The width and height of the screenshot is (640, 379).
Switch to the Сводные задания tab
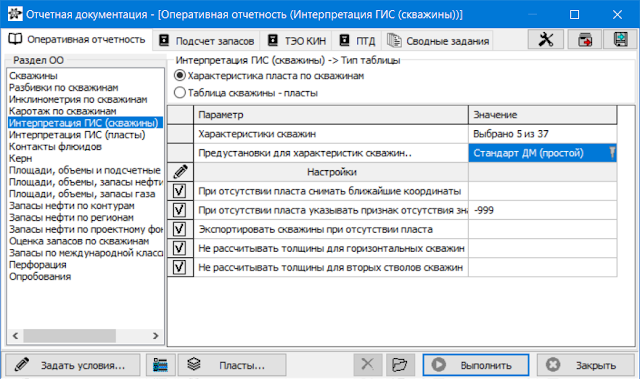click(438, 41)
